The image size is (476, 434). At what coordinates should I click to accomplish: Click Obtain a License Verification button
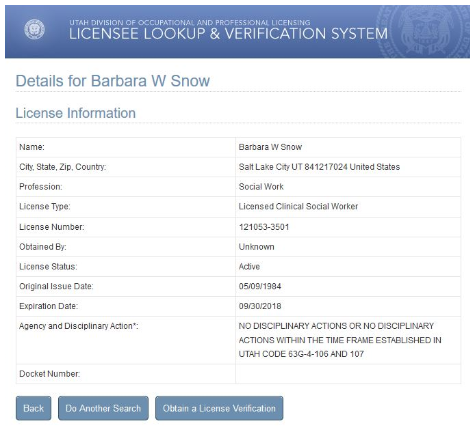coord(219,408)
